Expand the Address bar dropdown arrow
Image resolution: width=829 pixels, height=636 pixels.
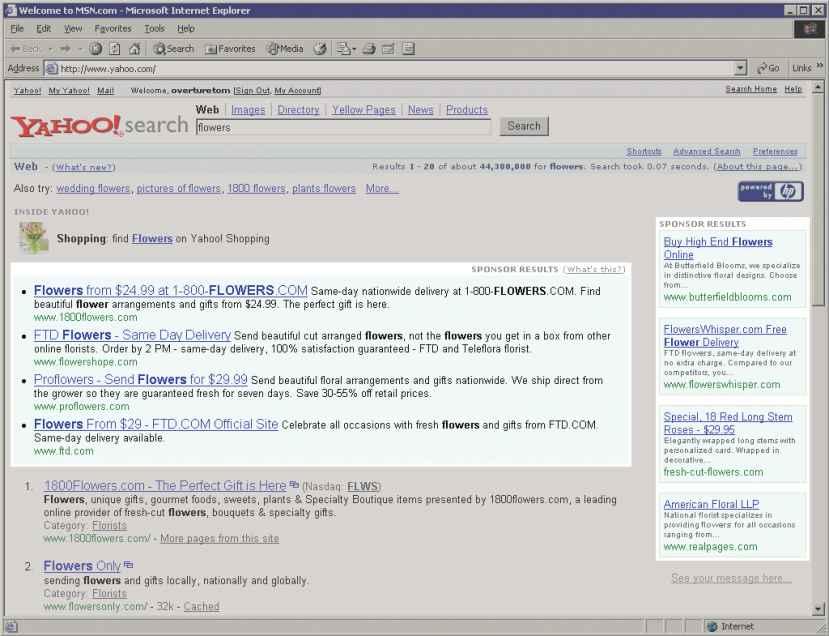(741, 68)
